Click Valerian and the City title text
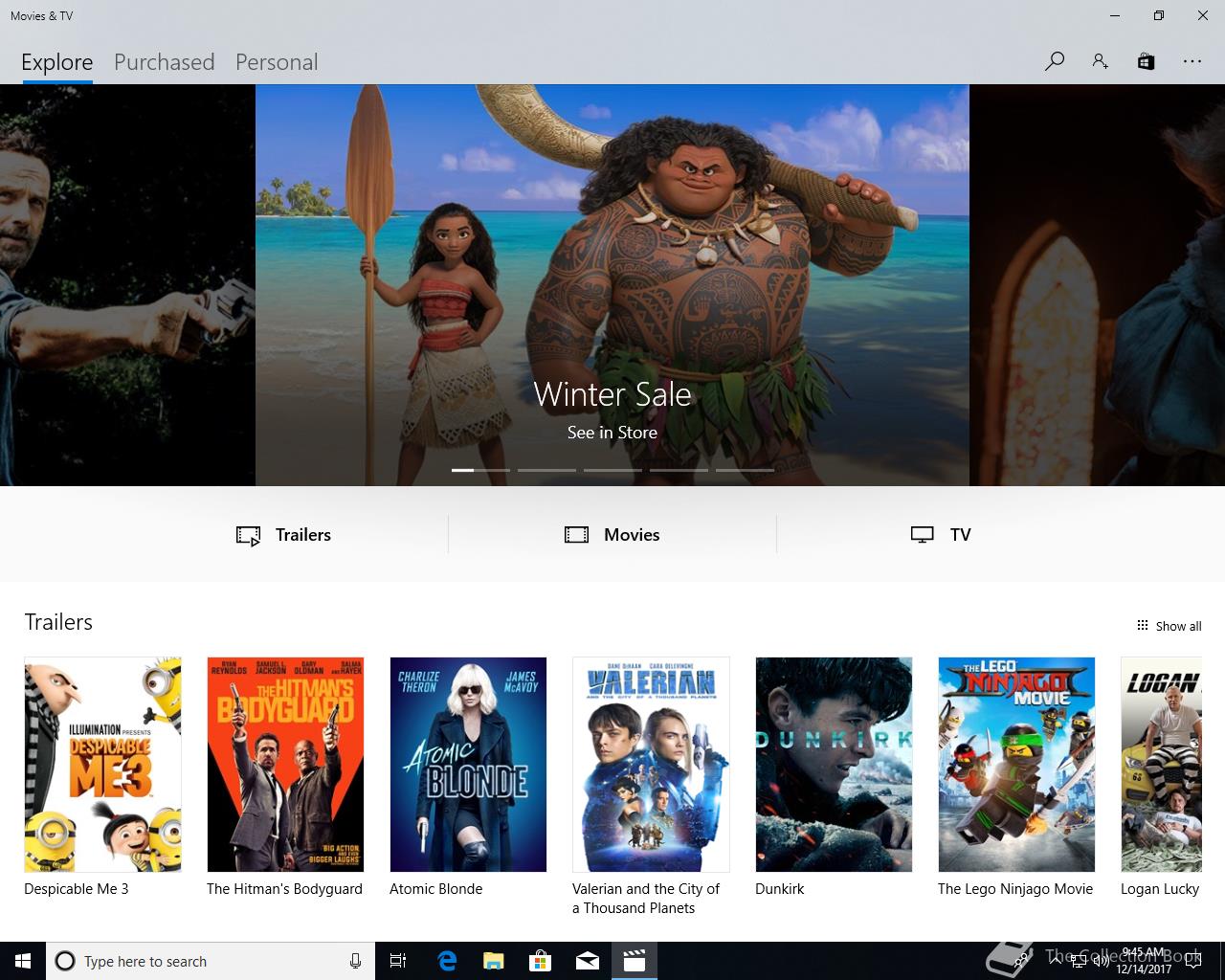1225x980 pixels. click(x=646, y=899)
